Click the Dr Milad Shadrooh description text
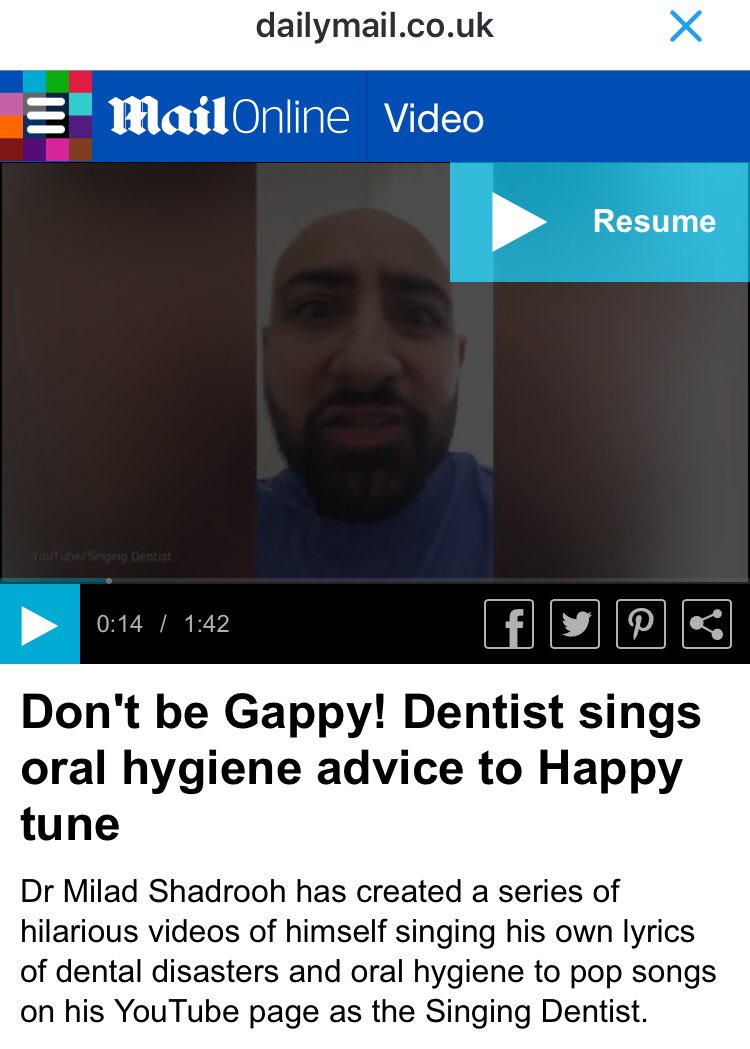 (x=368, y=951)
